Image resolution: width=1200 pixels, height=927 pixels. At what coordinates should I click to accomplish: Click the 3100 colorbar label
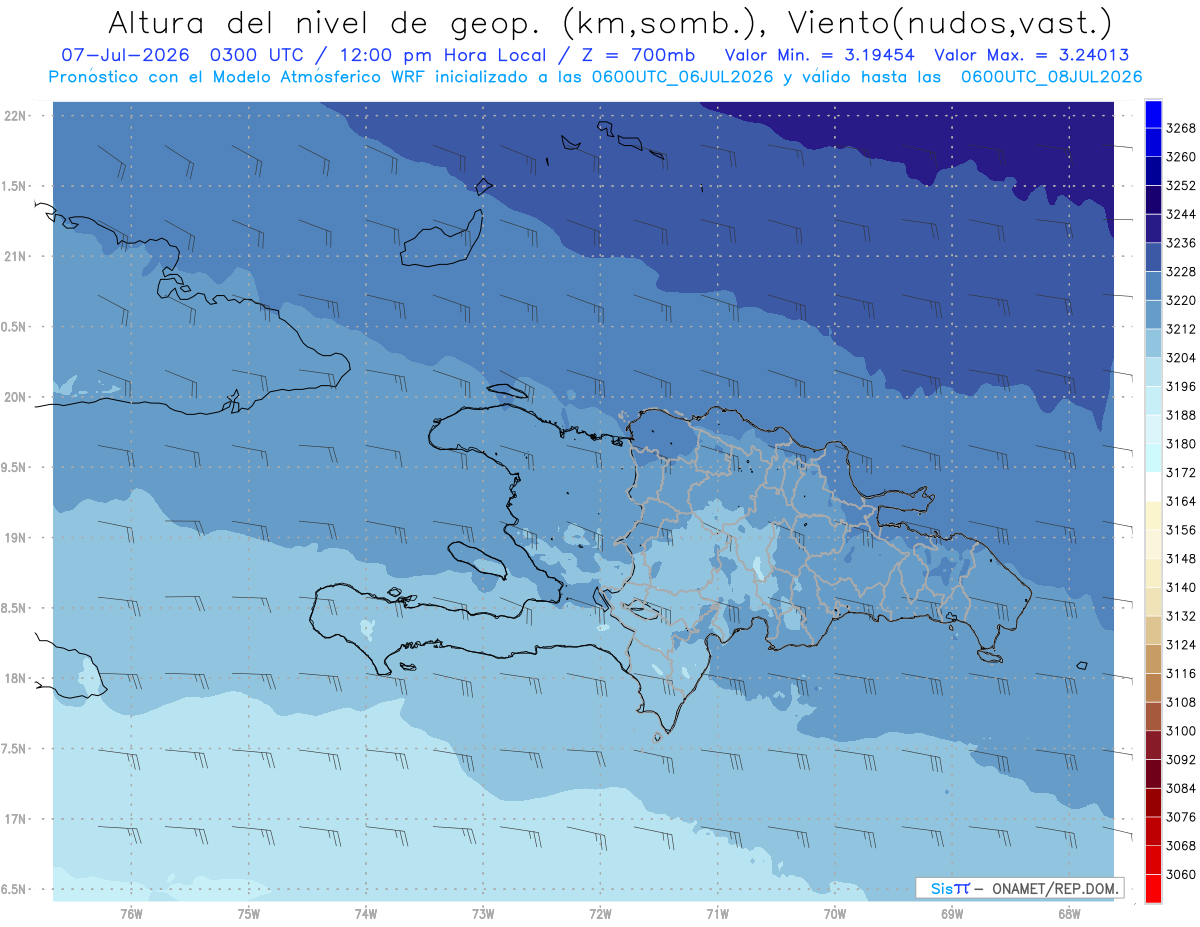coord(1181,731)
